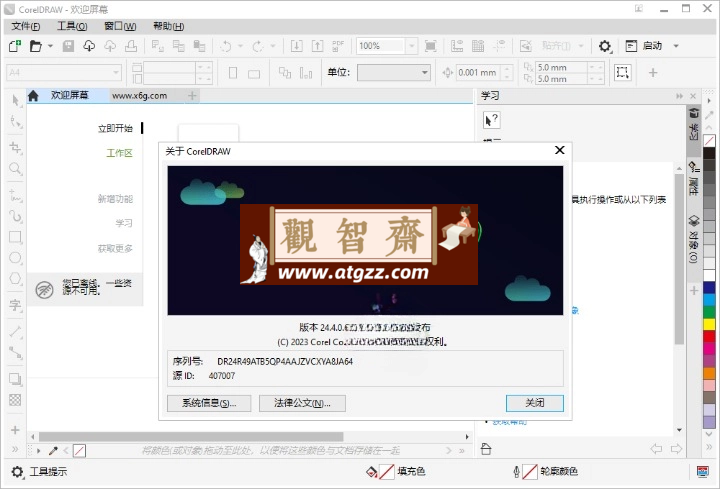Viewport: 720px width, 489px height.
Task: Click the eyedropper icon in palette bar
Action: (53, 450)
